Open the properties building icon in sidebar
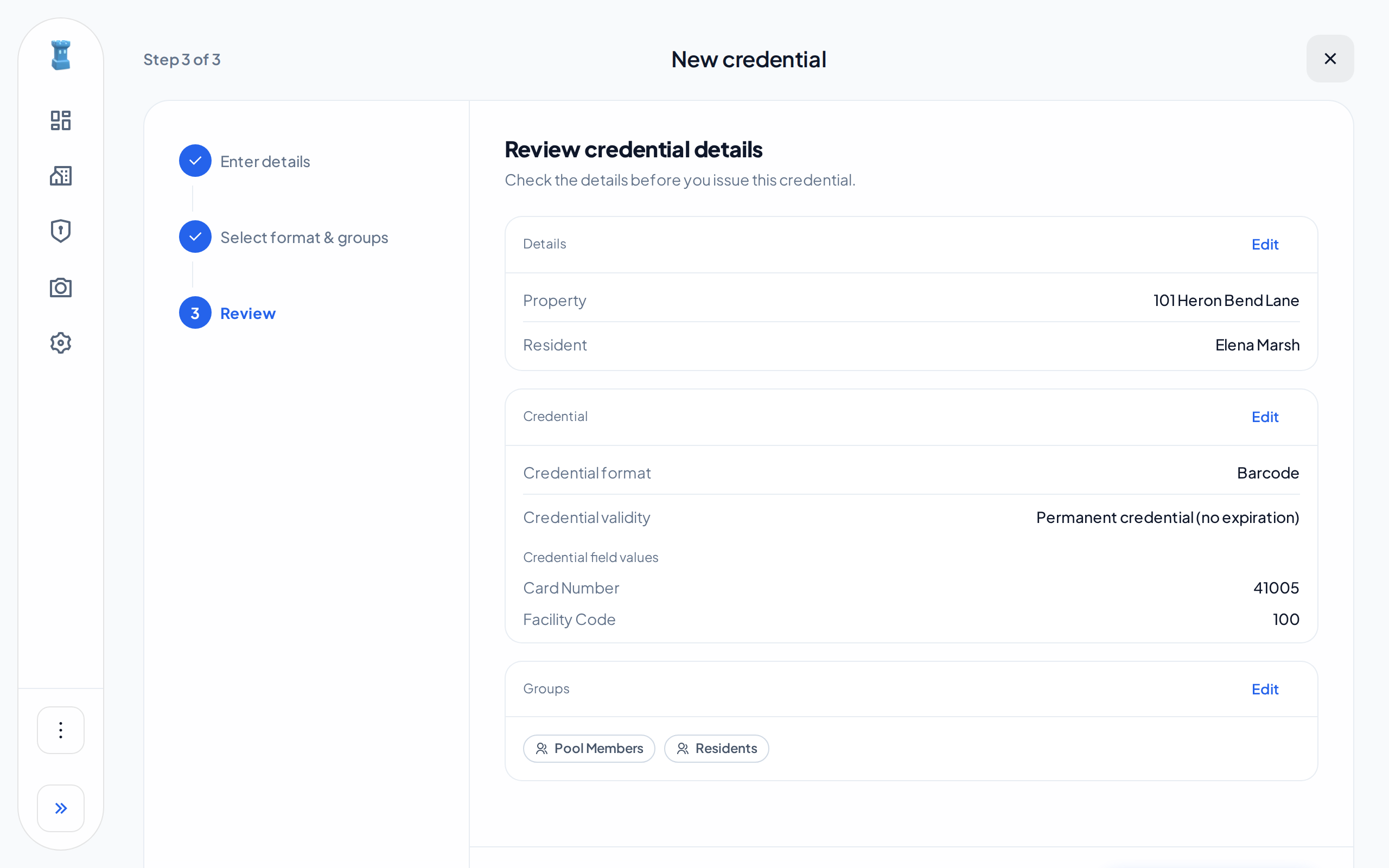This screenshot has height=868, width=1389. 61,176
